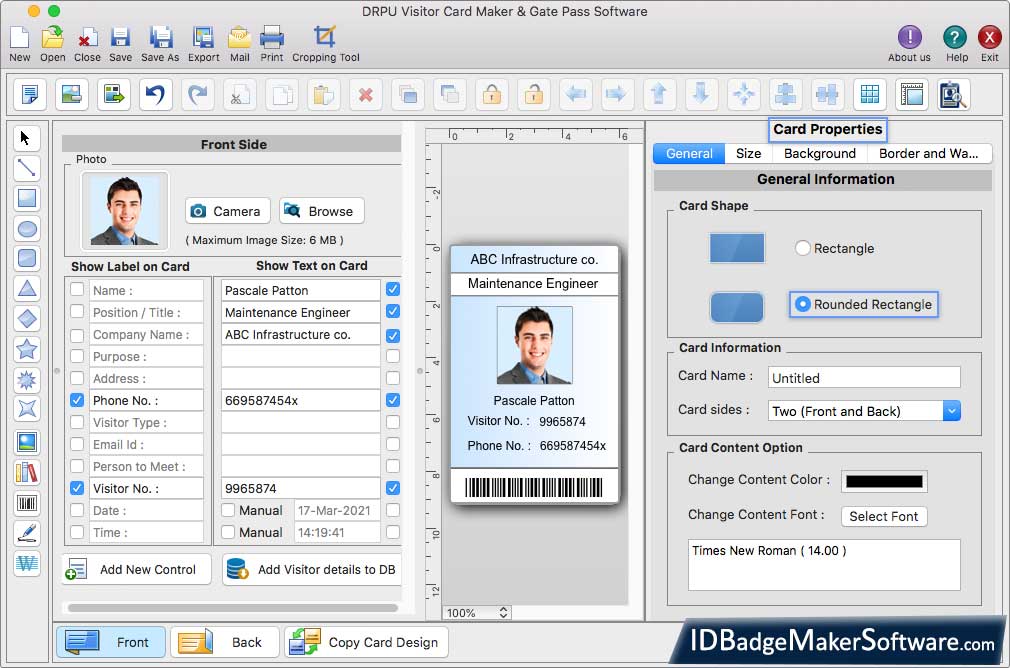Click the rectangle card shape preview

point(736,248)
